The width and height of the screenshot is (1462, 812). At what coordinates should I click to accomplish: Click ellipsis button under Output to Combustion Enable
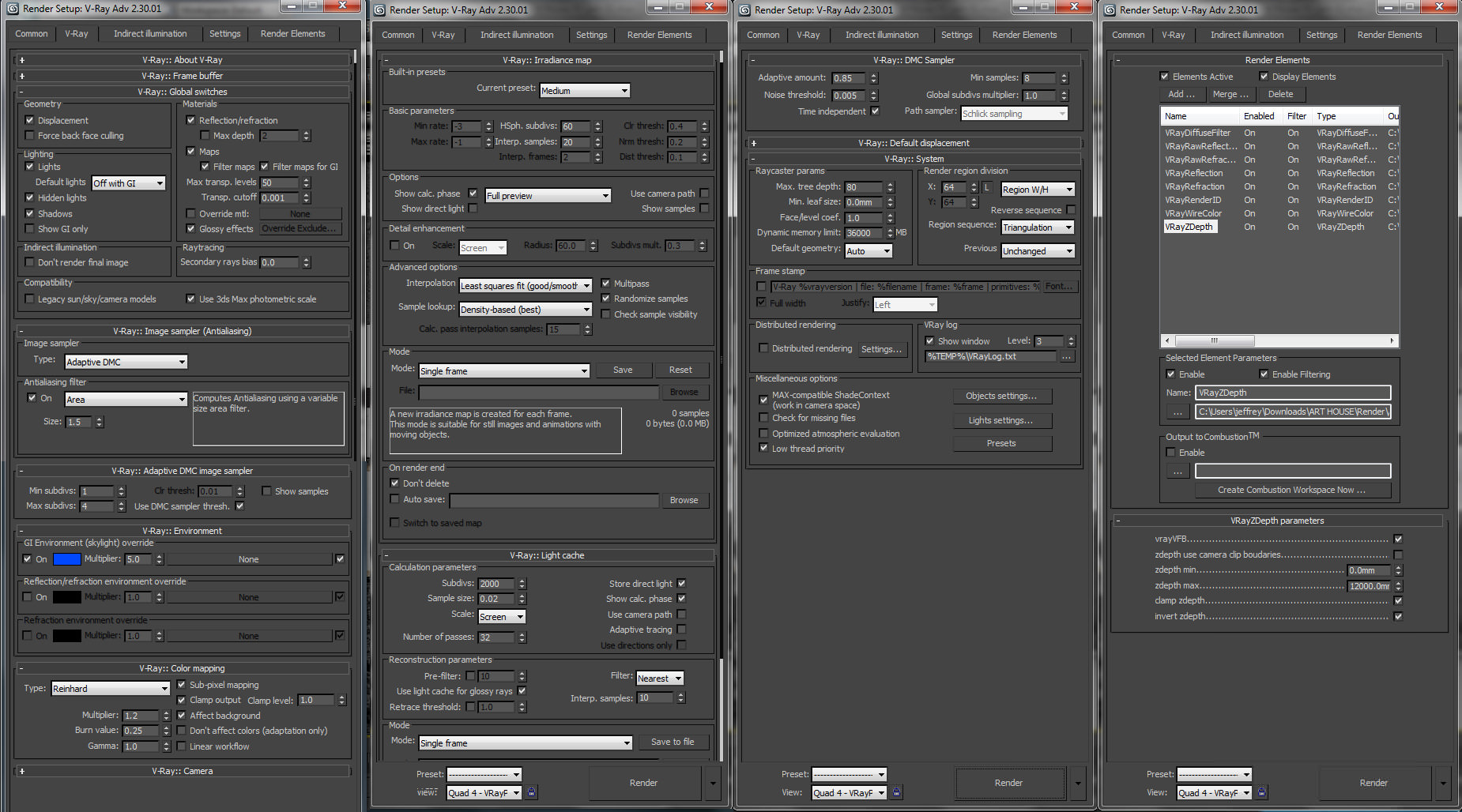(x=1178, y=471)
